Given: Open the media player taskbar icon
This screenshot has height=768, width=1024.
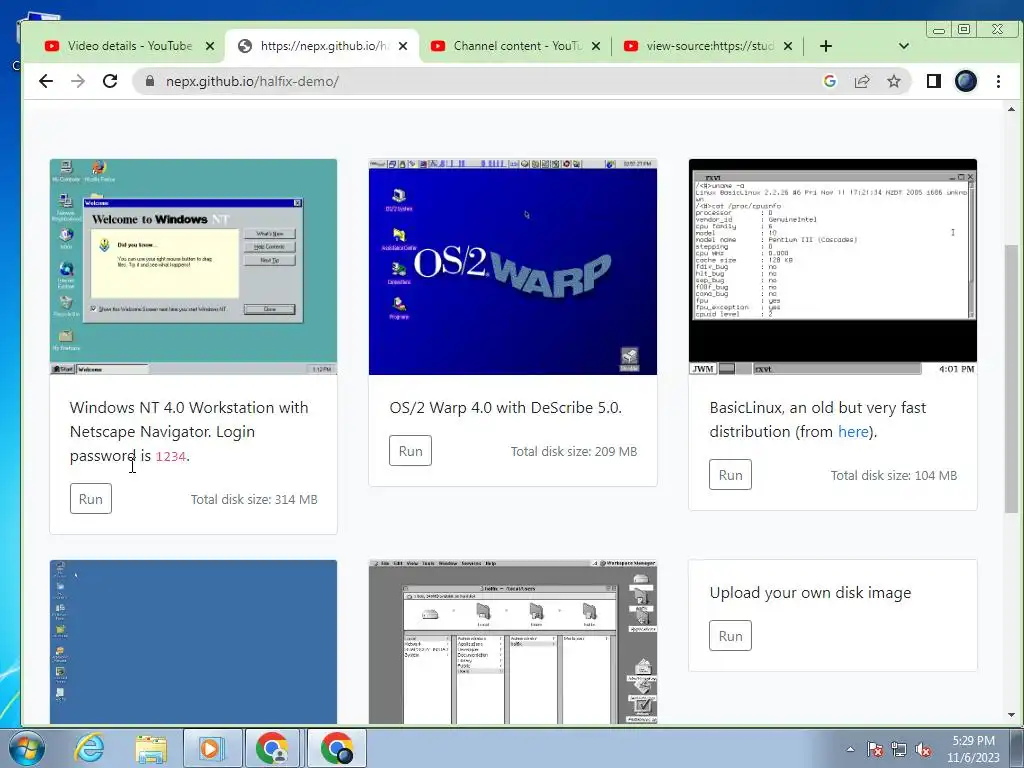Looking at the screenshot, I should click(212, 748).
